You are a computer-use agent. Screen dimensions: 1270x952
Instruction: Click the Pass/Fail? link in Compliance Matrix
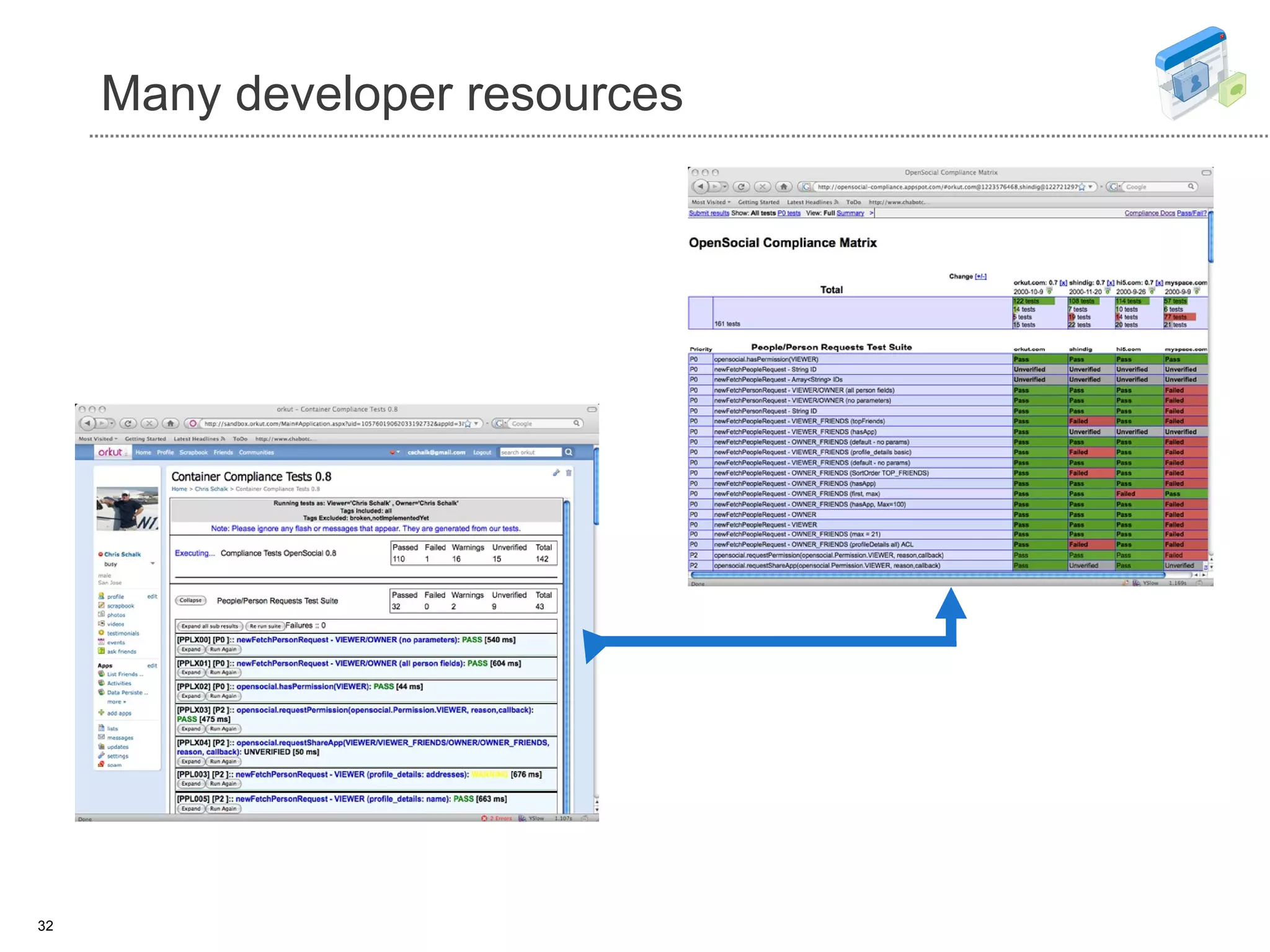coord(1192,213)
